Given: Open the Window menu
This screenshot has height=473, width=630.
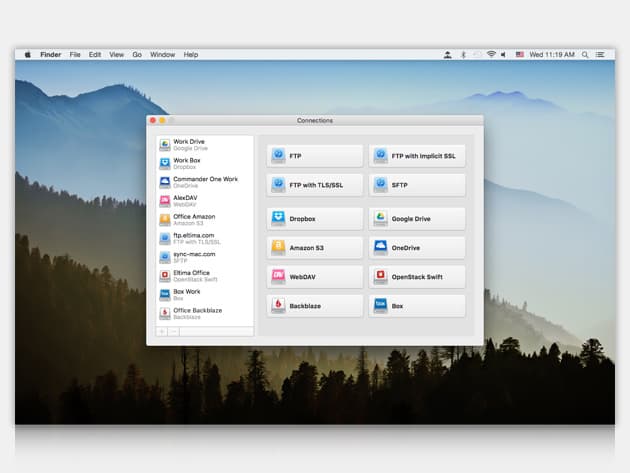Looking at the screenshot, I should click(x=162, y=54).
